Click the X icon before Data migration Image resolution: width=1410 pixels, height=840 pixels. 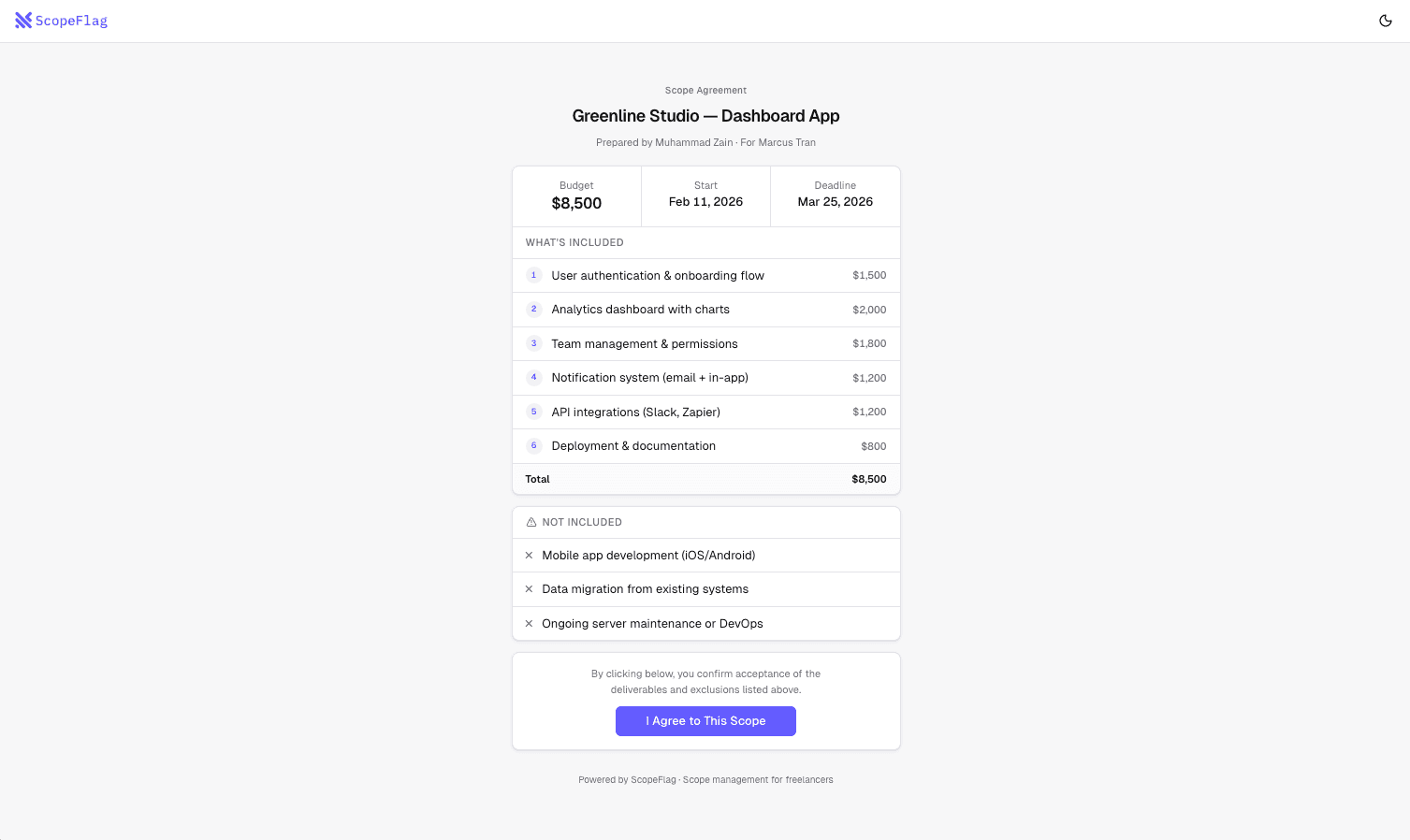530,588
